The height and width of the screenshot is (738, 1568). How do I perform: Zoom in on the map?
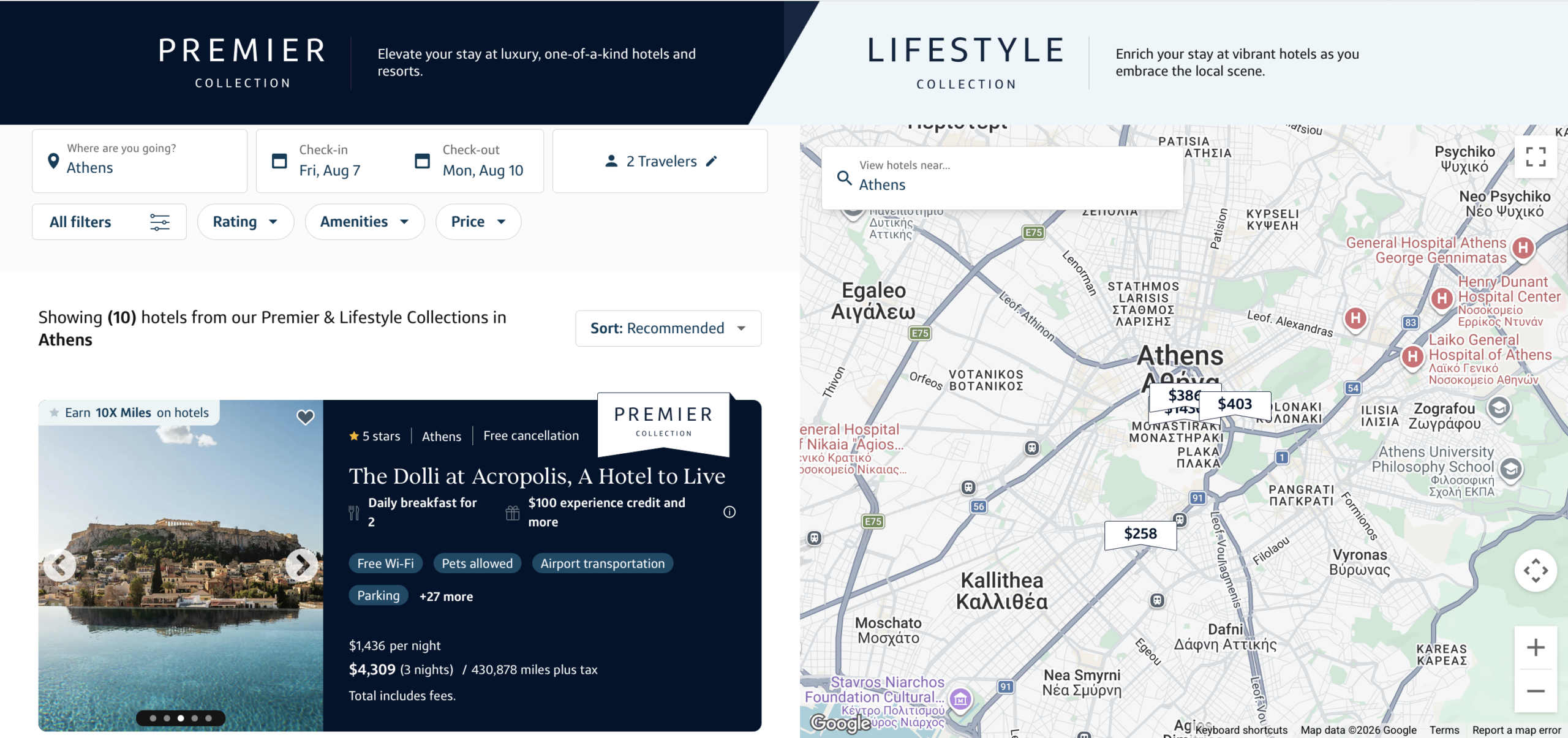[1536, 647]
